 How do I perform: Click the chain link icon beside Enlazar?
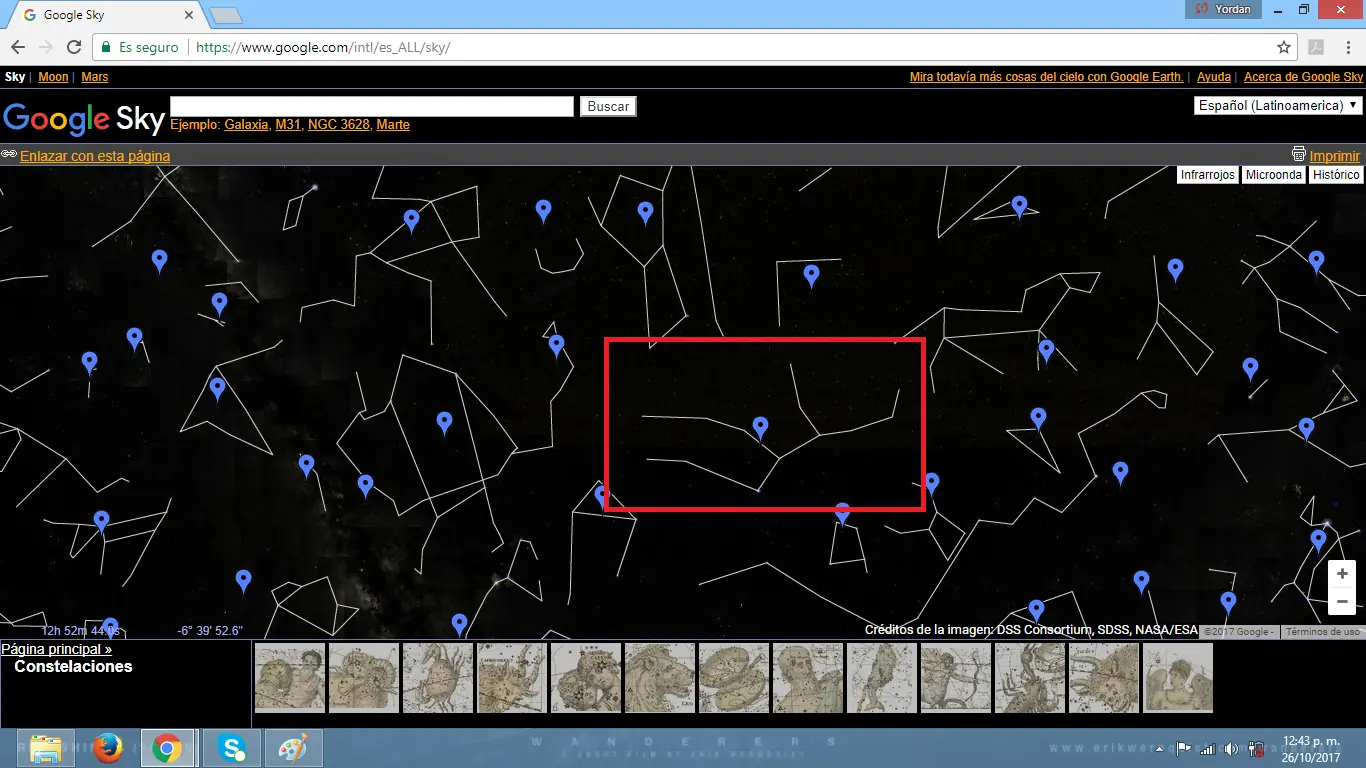coord(9,155)
